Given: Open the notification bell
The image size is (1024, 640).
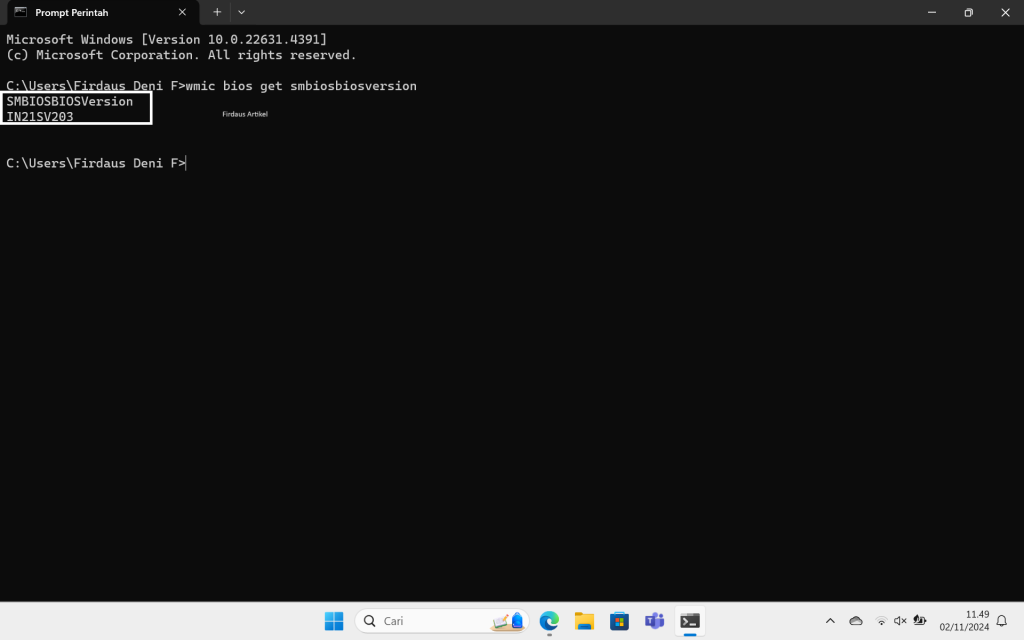Looking at the screenshot, I should coord(1001,621).
